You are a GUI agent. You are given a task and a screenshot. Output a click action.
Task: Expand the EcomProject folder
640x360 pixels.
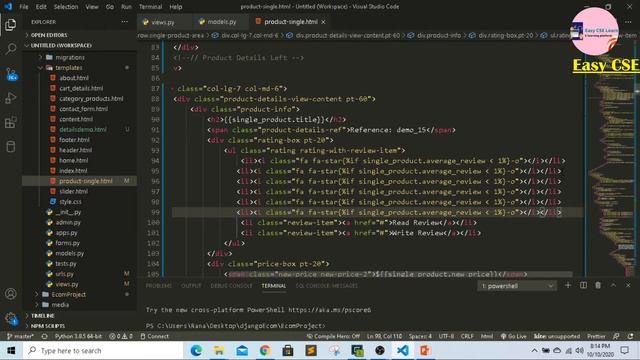click(79, 294)
